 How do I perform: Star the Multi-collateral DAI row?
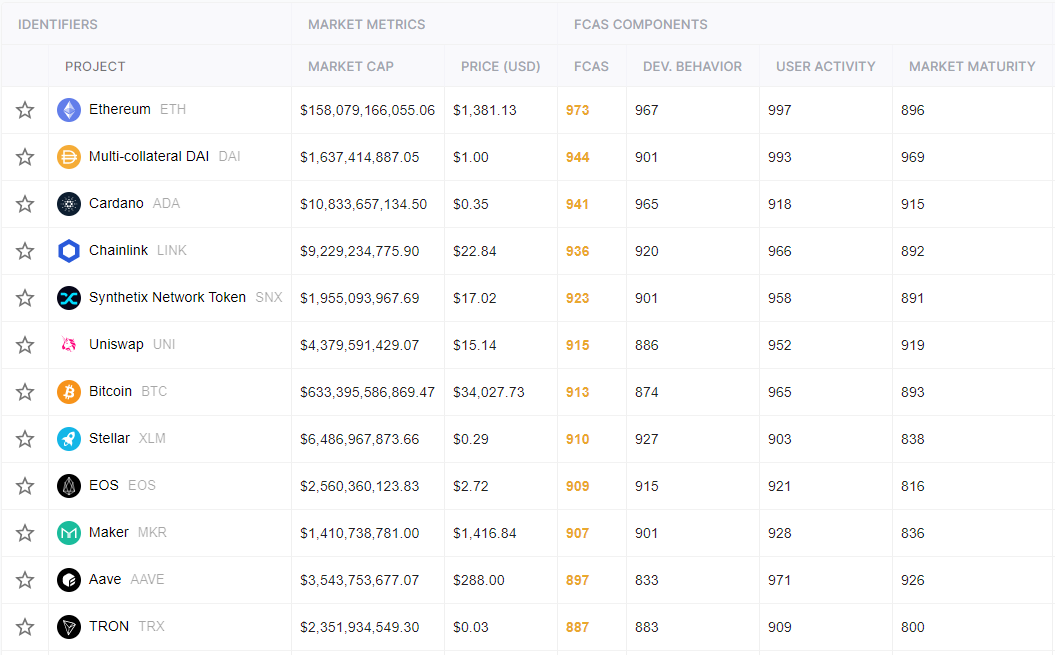click(x=25, y=157)
